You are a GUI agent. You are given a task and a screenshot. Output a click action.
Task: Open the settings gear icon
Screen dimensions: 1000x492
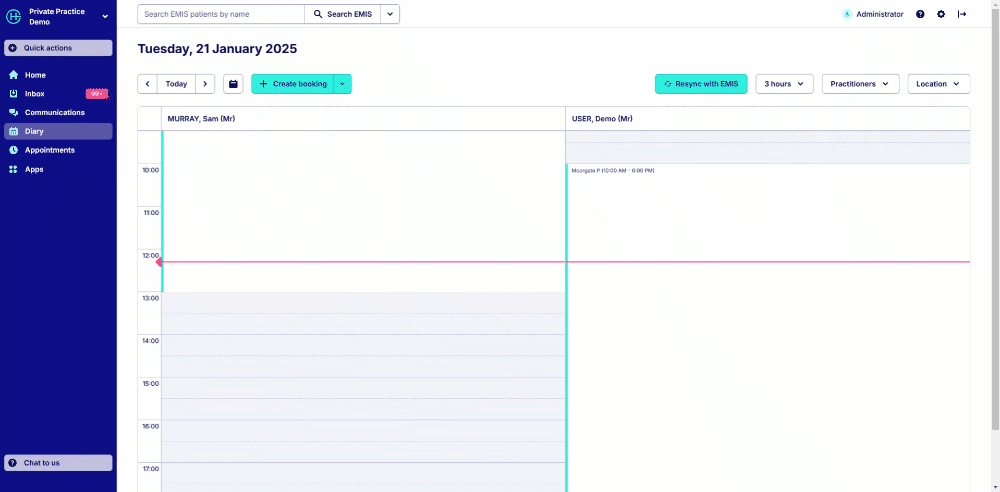pyautogui.click(x=941, y=14)
